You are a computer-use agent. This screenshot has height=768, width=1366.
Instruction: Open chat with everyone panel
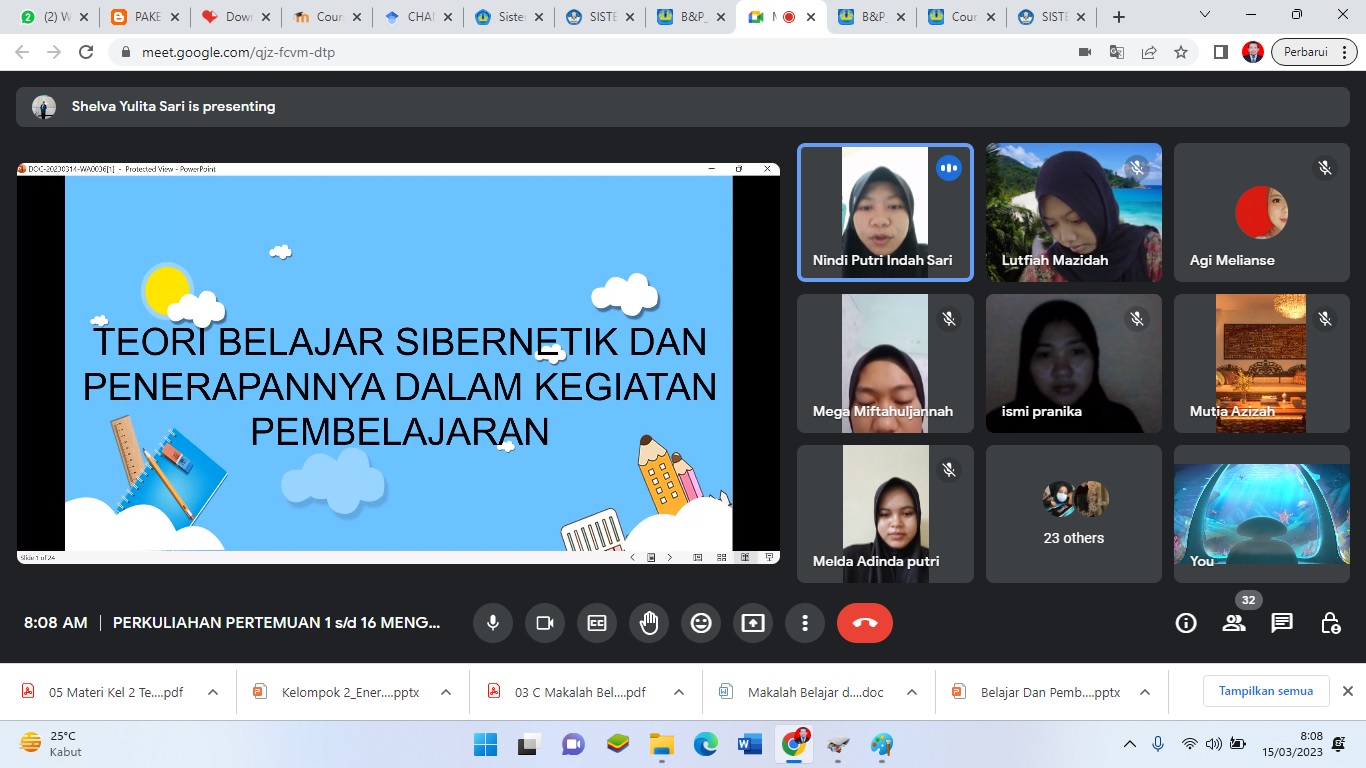1282,623
